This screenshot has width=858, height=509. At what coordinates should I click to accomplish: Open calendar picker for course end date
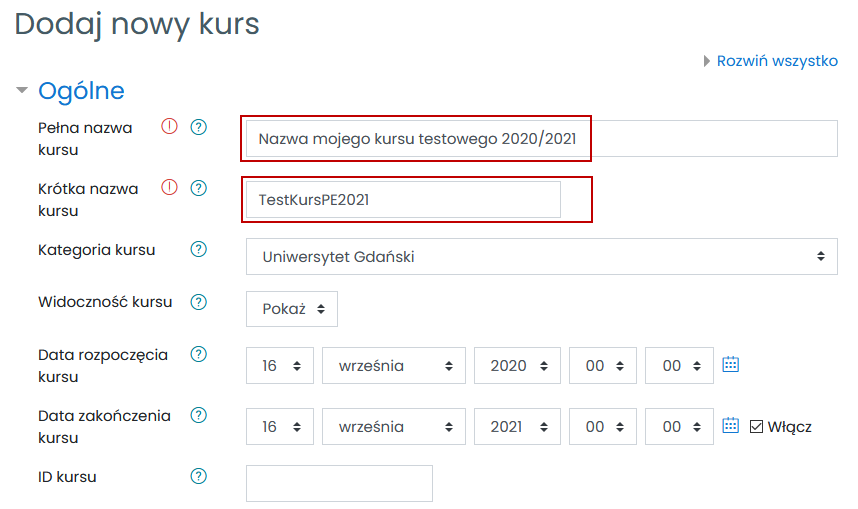click(x=731, y=426)
